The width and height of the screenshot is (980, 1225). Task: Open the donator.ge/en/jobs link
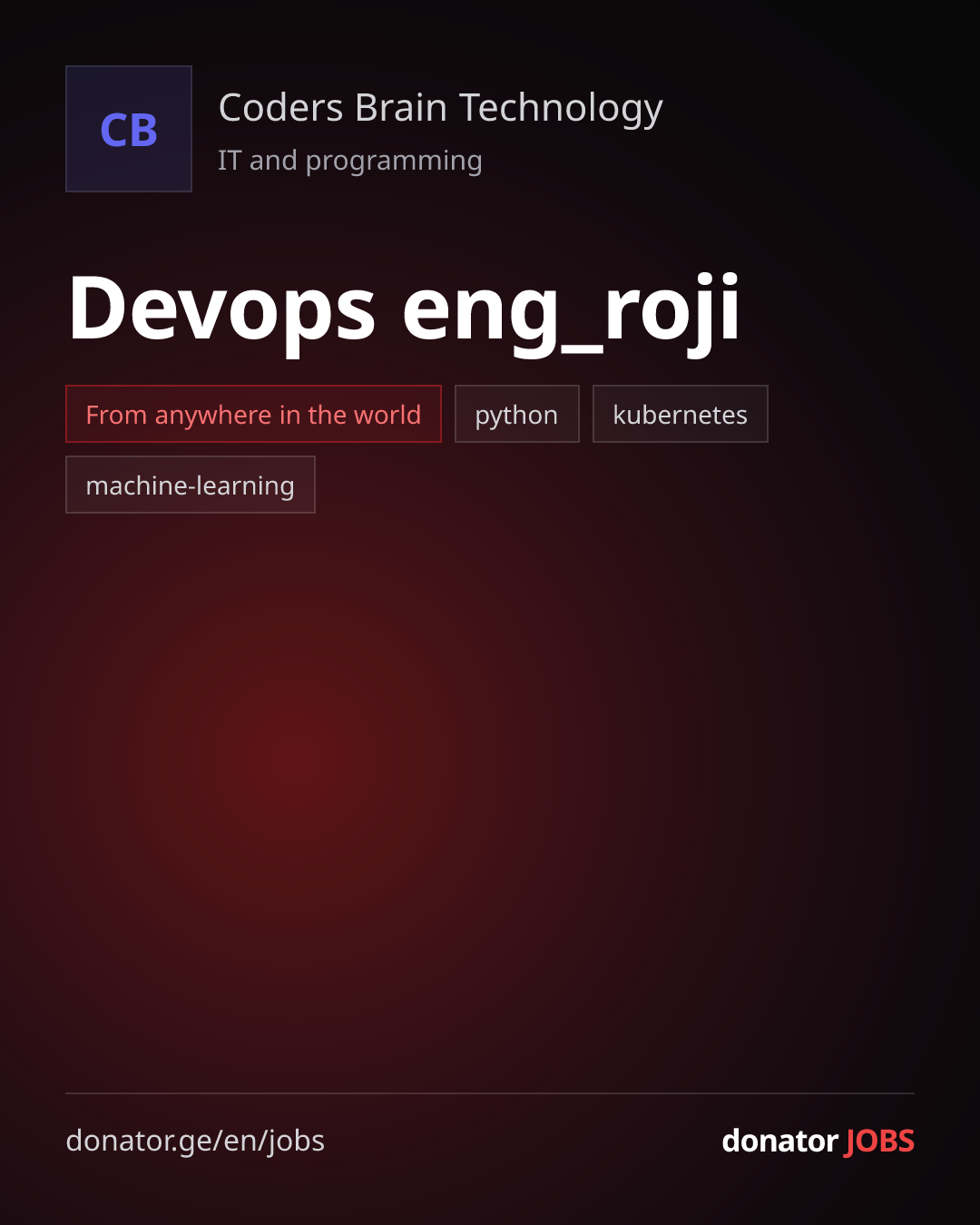pyautogui.click(x=195, y=1141)
